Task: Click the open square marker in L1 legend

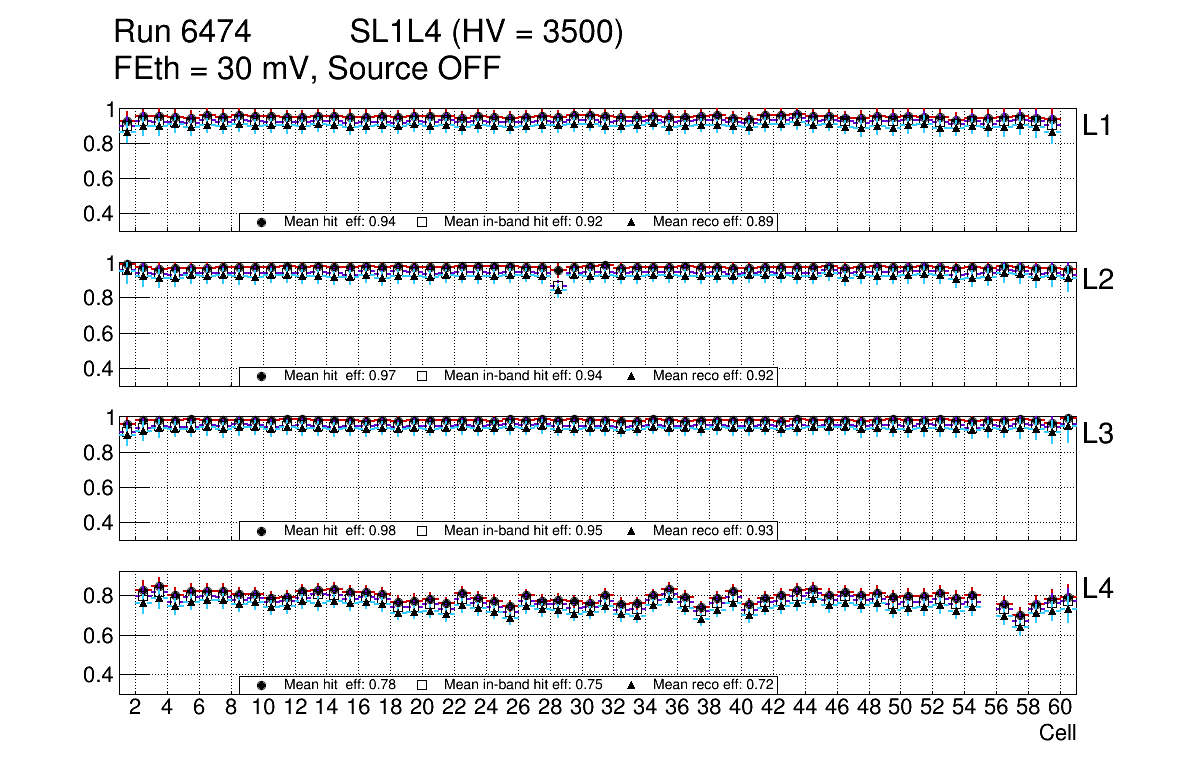Action: 422,222
